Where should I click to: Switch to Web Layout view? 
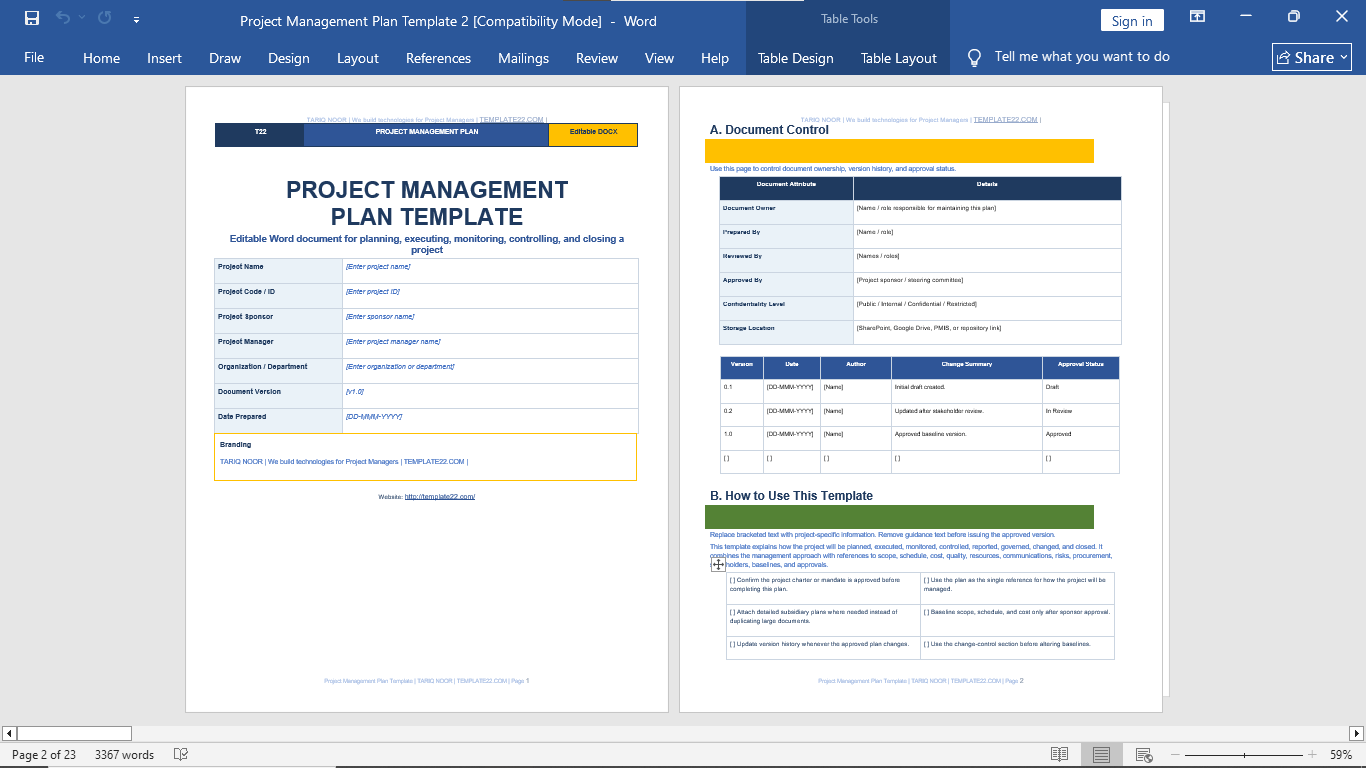1144,755
